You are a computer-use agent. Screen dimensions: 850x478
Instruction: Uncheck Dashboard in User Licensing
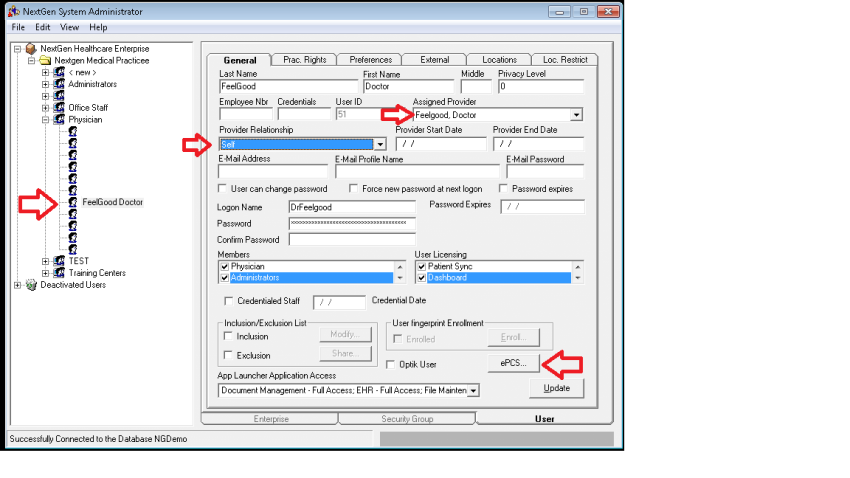coord(421,277)
